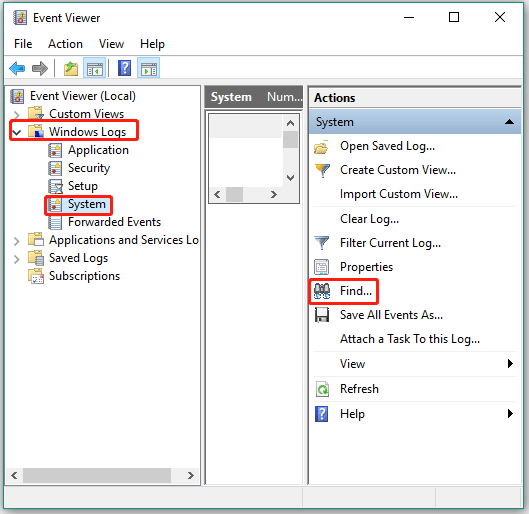Click the Properties sheet icon
529x514 pixels.
click(322, 267)
